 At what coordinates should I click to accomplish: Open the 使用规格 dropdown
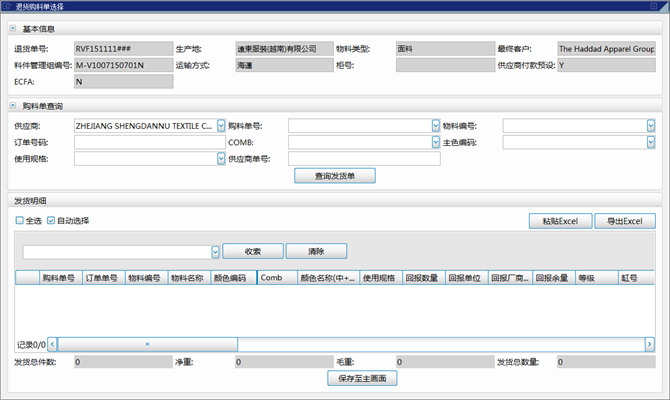[221, 158]
